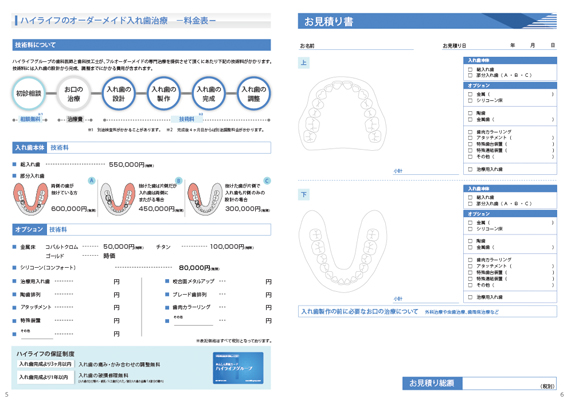Click the 下 jaw label badge
This screenshot has width=565, height=400.
click(x=304, y=195)
